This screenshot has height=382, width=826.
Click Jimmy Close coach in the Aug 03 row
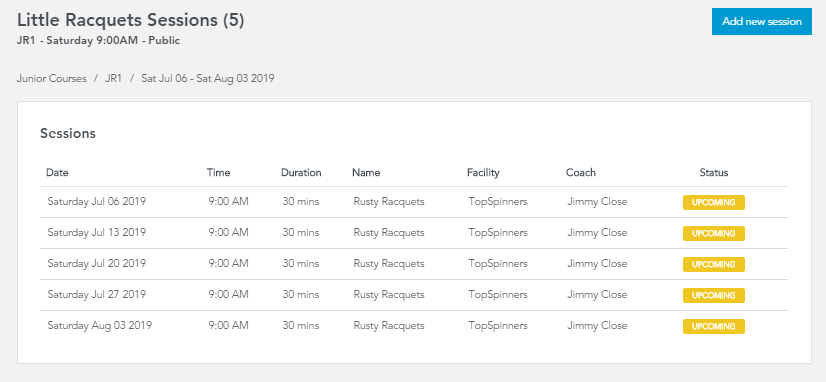(597, 326)
